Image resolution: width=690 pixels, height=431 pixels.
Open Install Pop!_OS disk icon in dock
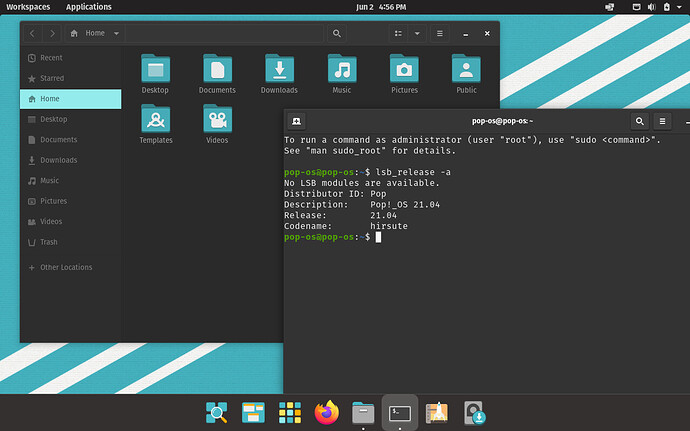474,413
